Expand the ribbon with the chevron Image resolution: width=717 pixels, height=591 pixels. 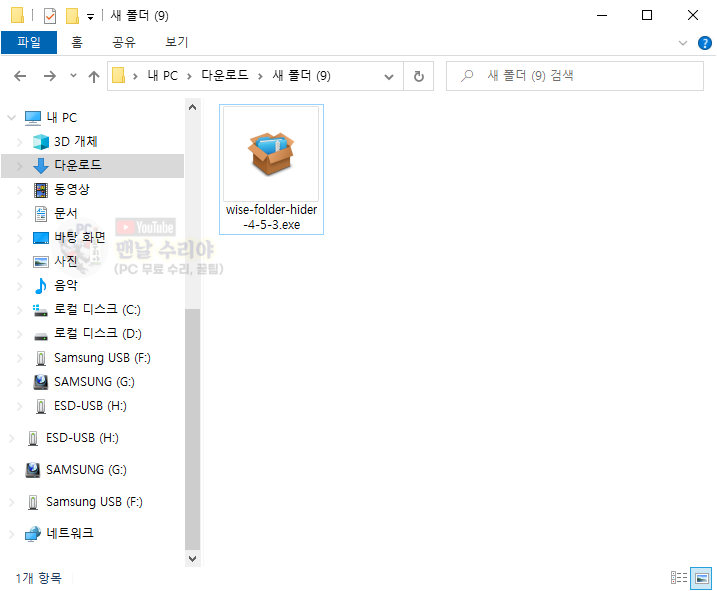tap(683, 43)
